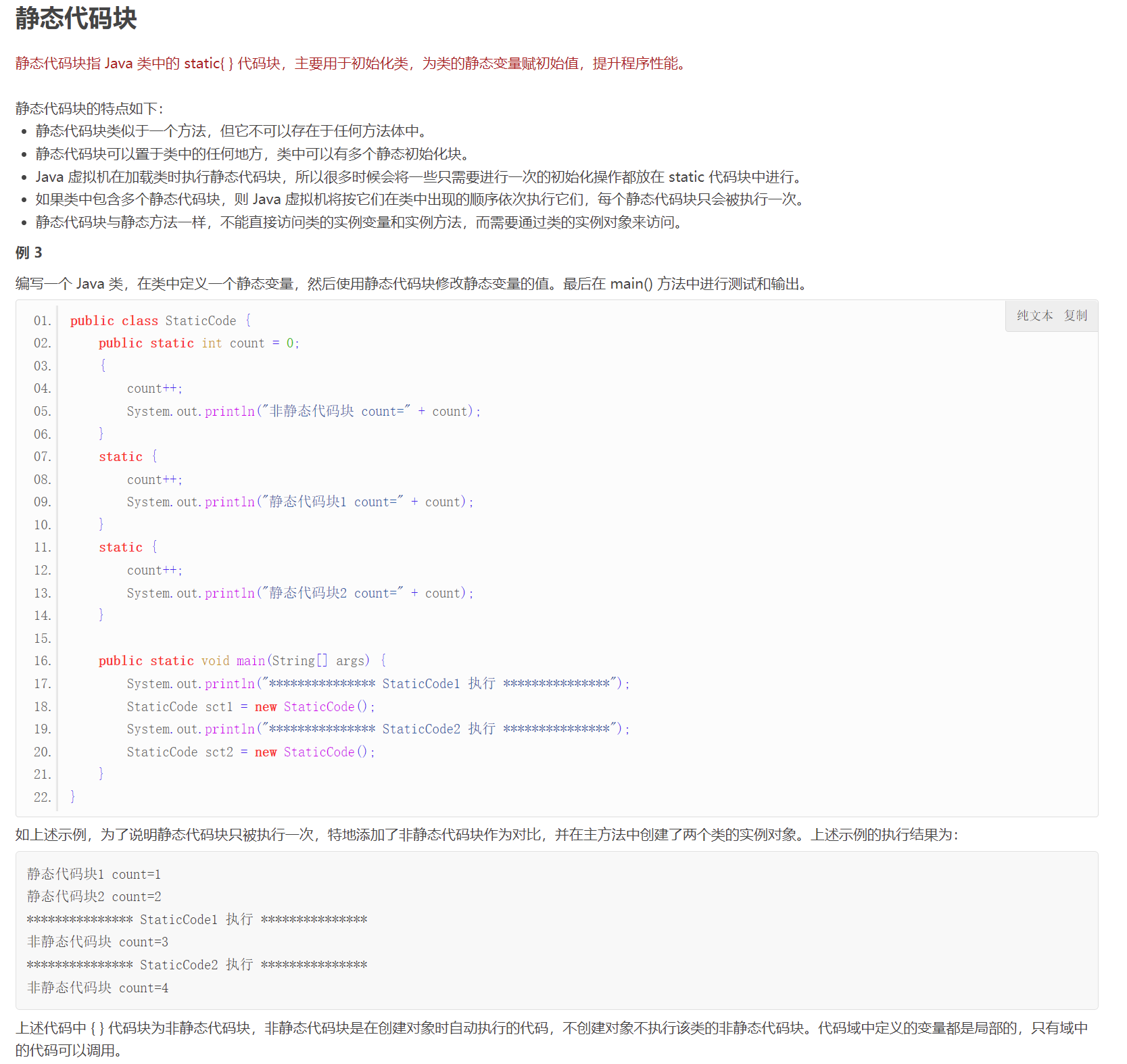This screenshot has width=1127, height=1064.
Task: Click line number 15. in the code gutter
Action: click(x=43, y=638)
